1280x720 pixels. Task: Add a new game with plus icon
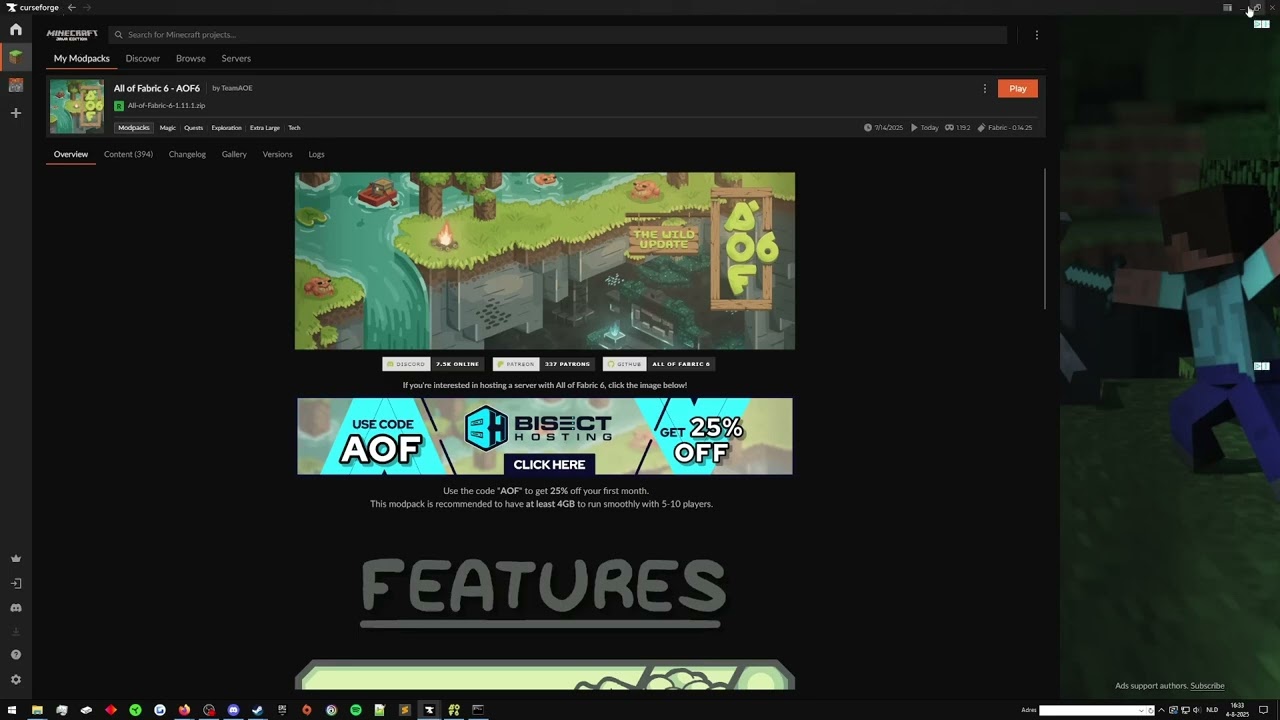(x=15, y=113)
